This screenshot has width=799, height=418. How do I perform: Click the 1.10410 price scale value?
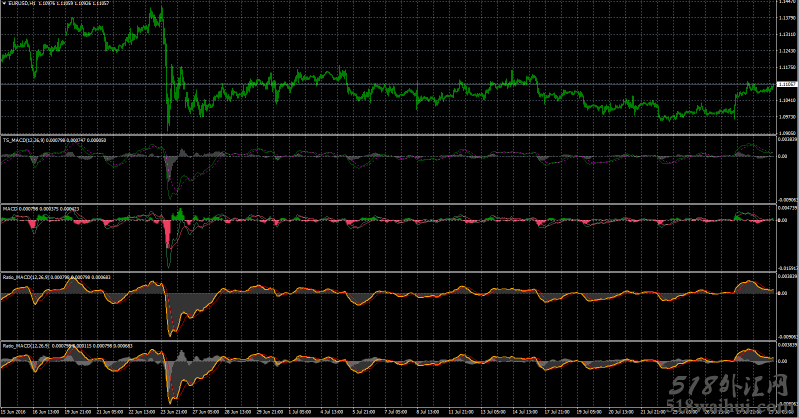(x=787, y=100)
